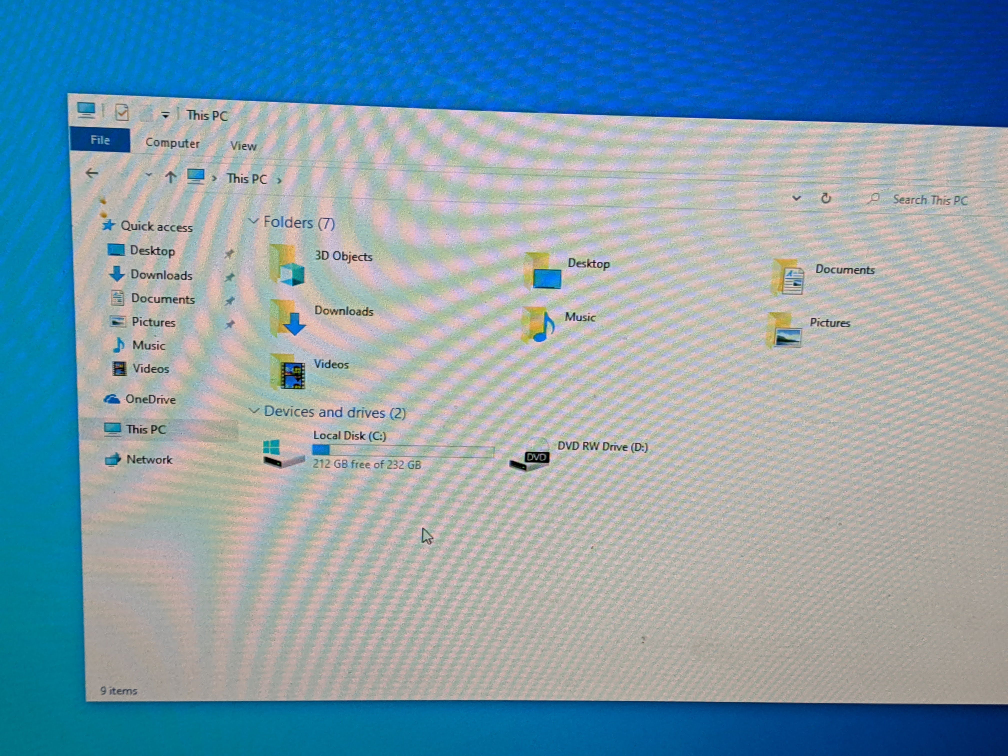1008x756 pixels.
Task: Click the '9 items' status bar text
Action: click(118, 691)
